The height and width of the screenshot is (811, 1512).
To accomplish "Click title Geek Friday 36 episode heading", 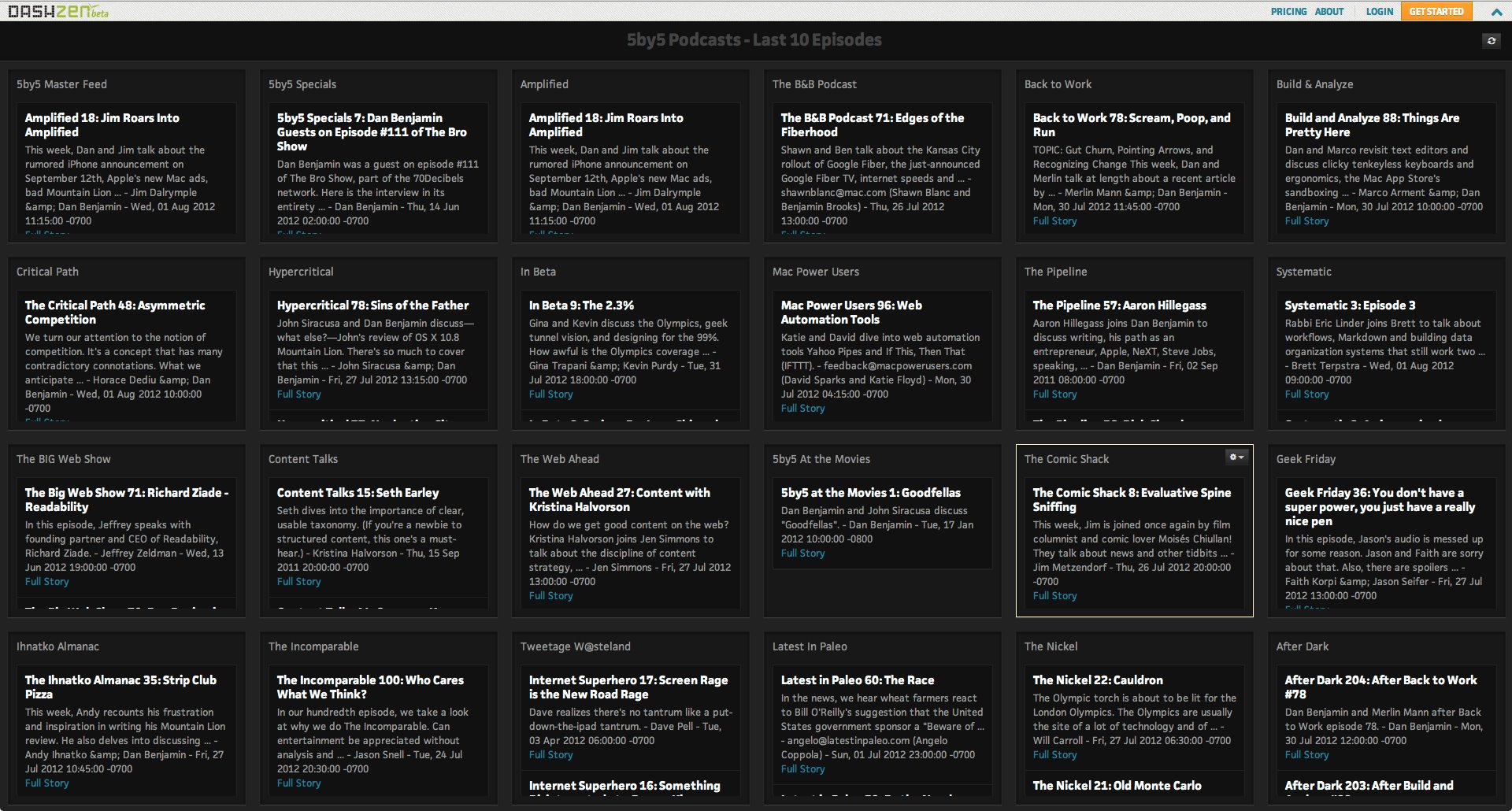I will (x=1380, y=507).
